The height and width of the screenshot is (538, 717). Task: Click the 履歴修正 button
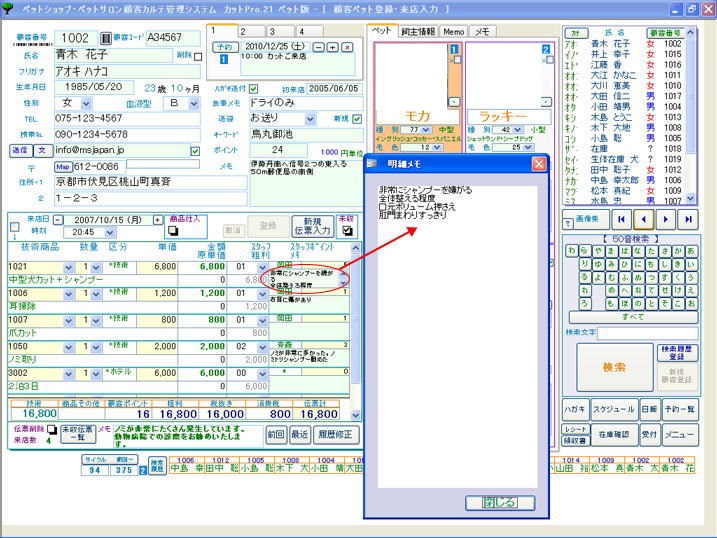pos(335,434)
